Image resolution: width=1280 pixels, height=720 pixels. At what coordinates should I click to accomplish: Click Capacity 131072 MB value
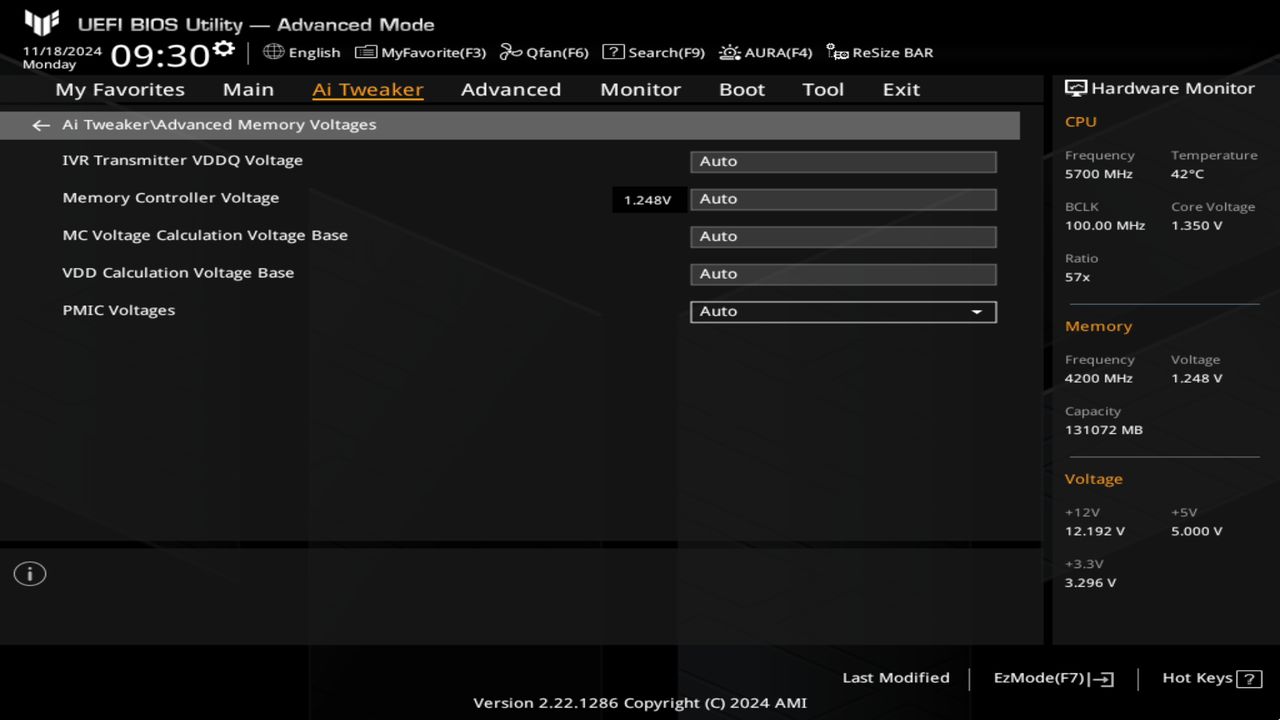(x=1104, y=430)
